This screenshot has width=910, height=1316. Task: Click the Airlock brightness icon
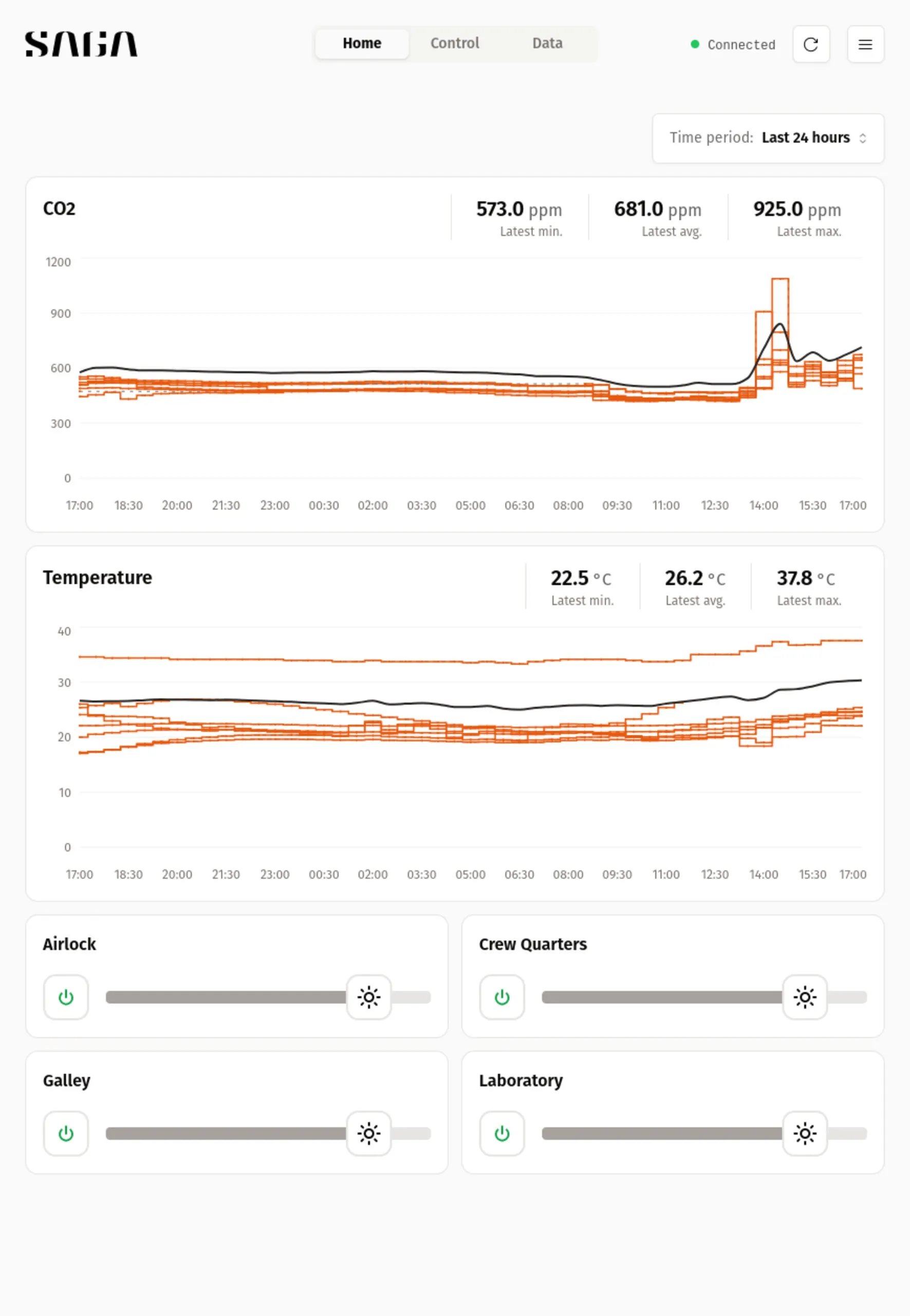[369, 997]
